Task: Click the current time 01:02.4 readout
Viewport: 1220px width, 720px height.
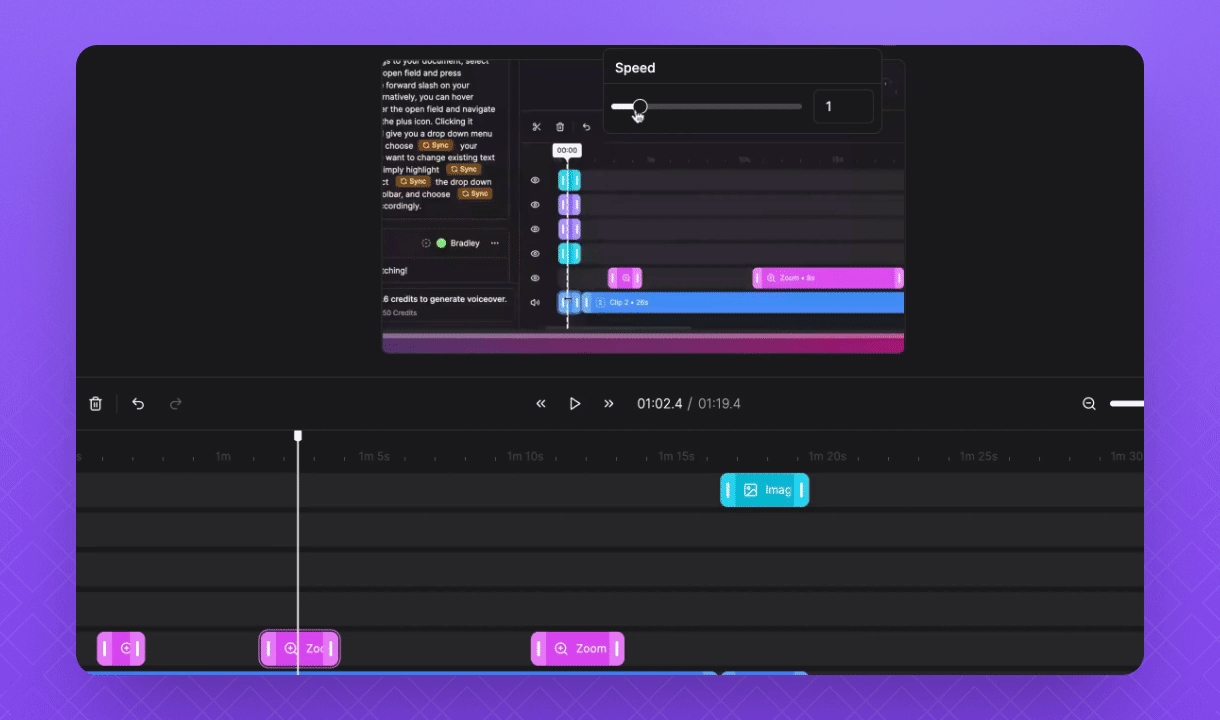Action: point(660,404)
